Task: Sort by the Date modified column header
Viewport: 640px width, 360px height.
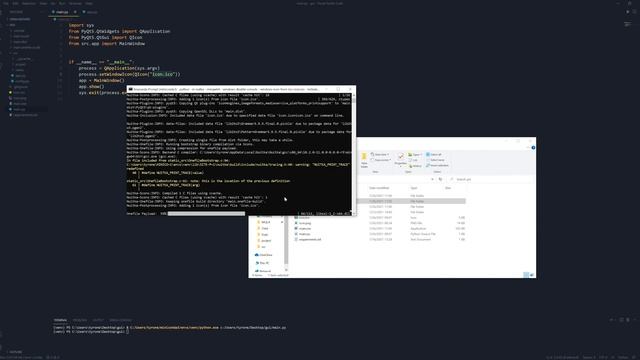Action: [x=379, y=188]
